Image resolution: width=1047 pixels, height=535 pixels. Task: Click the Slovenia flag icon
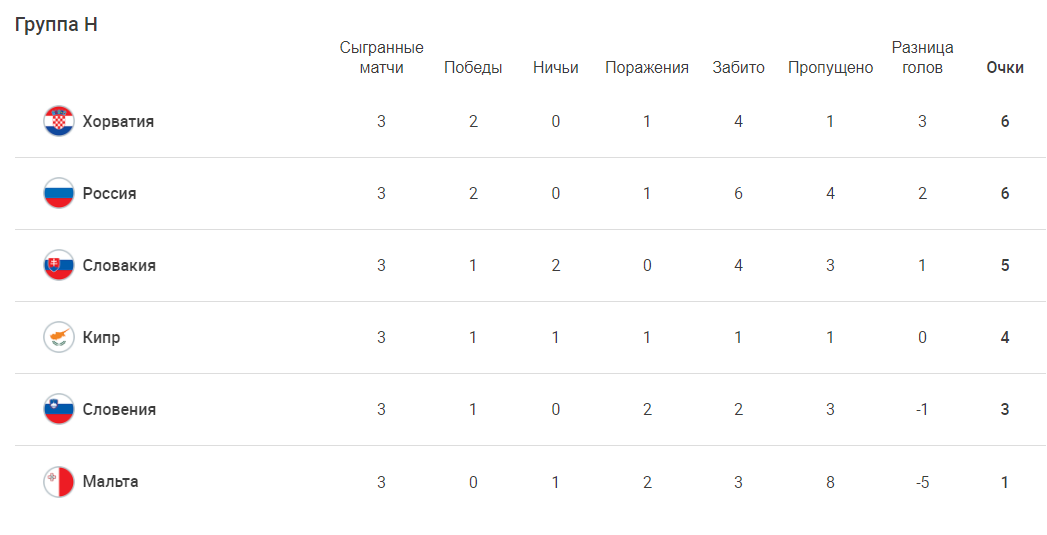[x=59, y=409]
